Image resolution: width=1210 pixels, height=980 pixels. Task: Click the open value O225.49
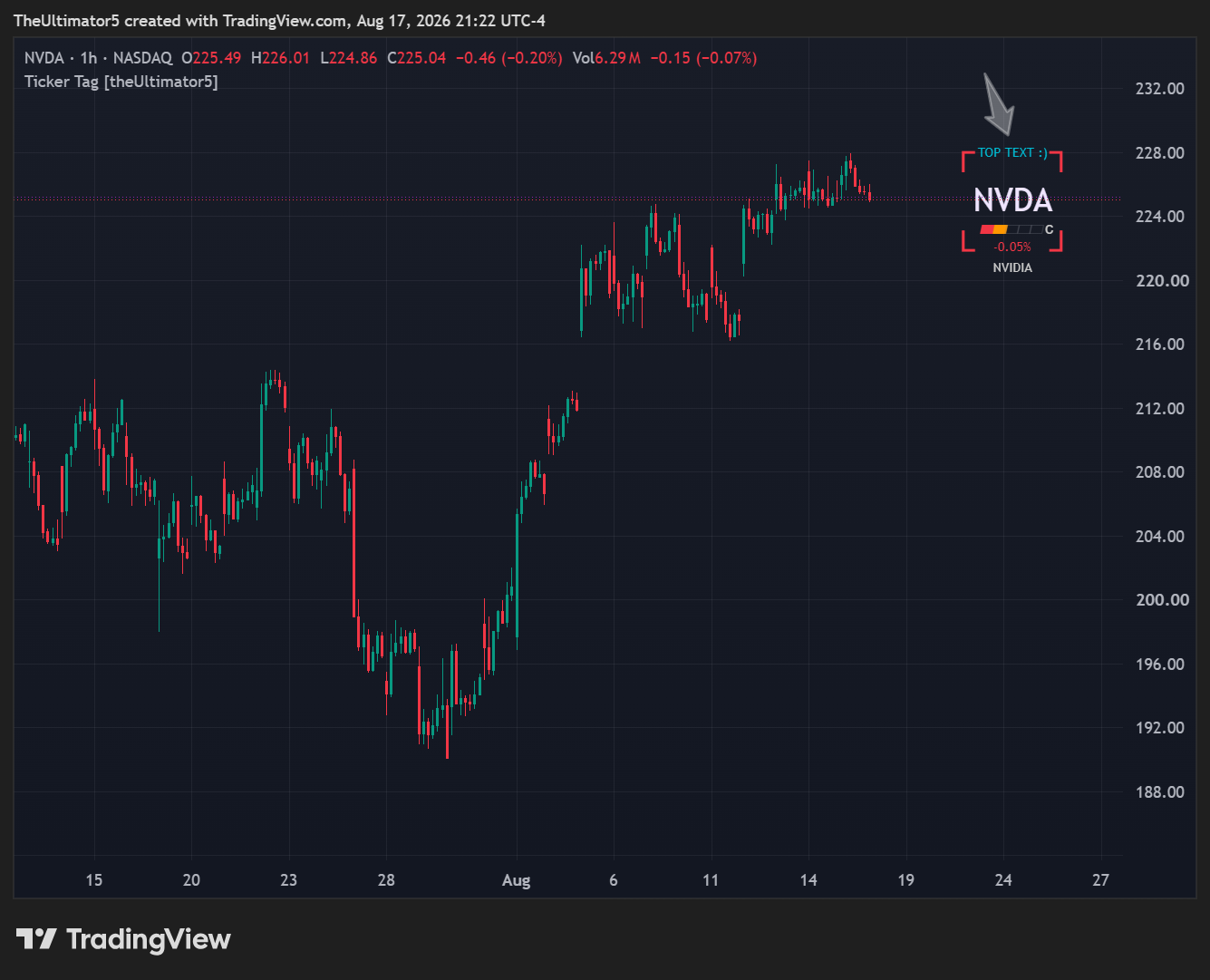[x=211, y=58]
